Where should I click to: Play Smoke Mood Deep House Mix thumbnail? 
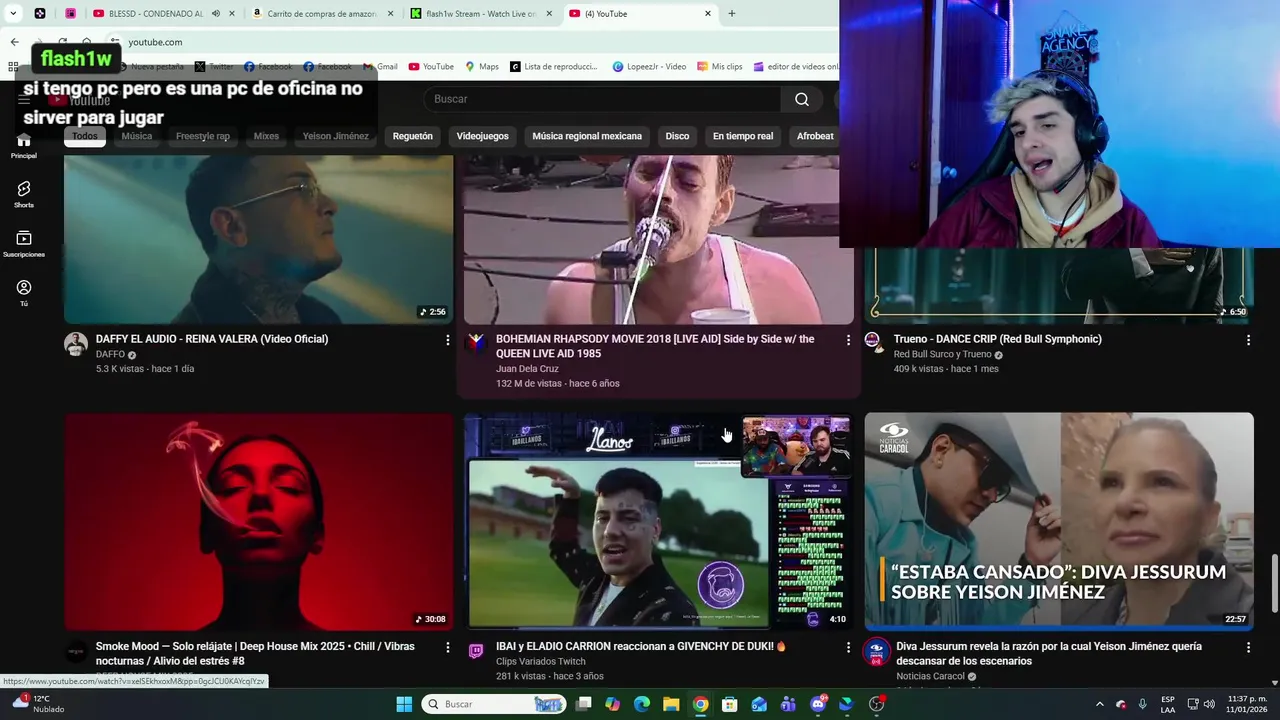point(259,522)
